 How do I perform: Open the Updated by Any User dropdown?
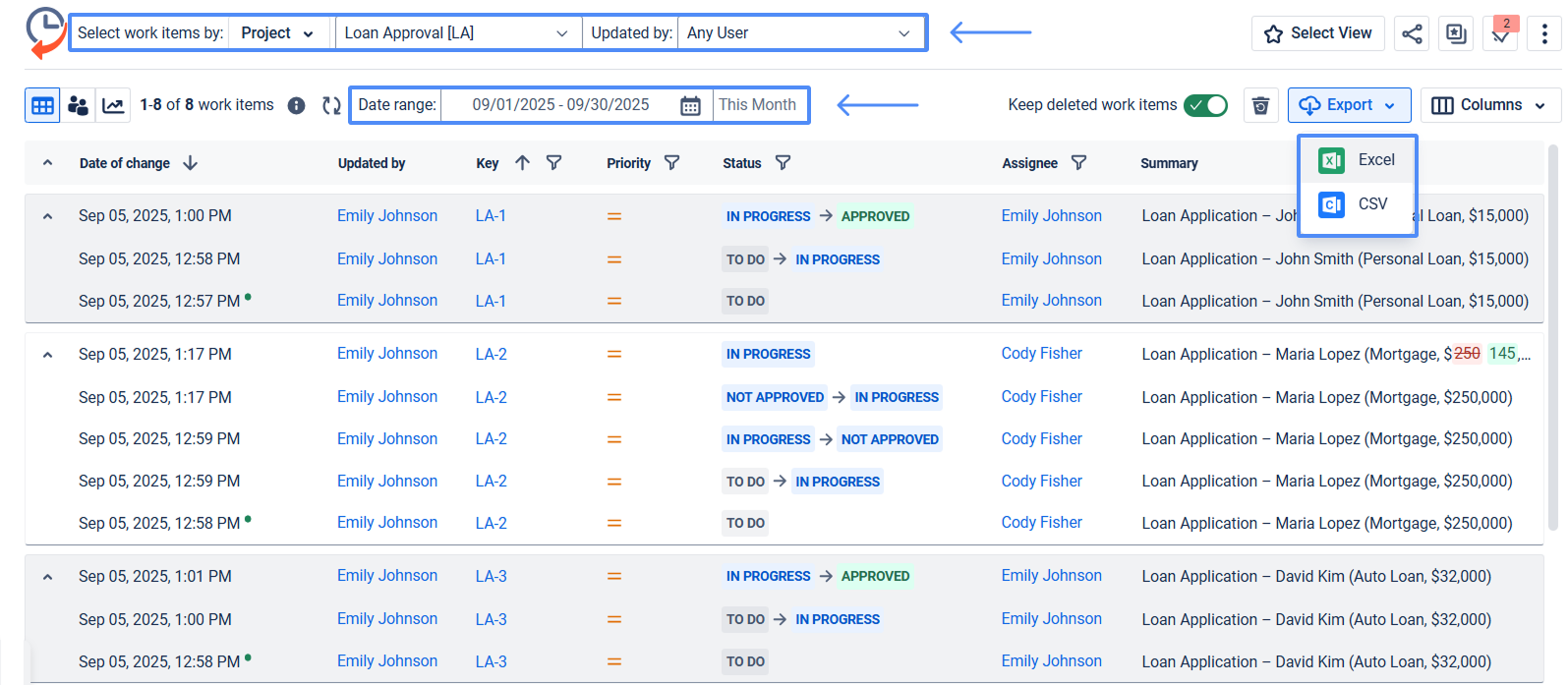[798, 33]
